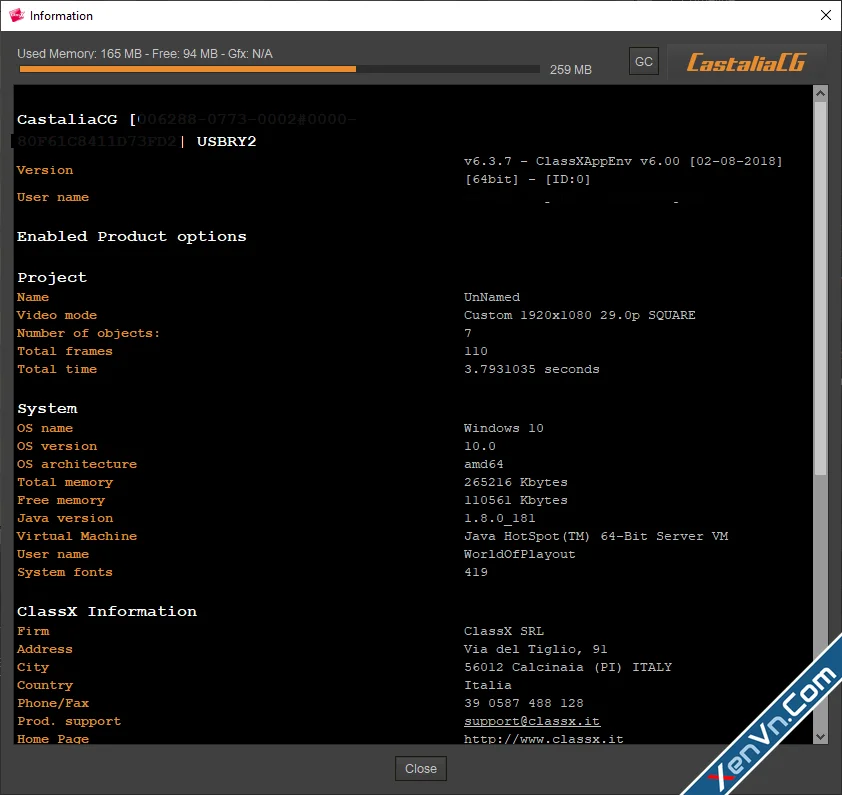This screenshot has height=795, width=842.
Task: Click the OS architecture value 'amd64'
Action: [483, 464]
